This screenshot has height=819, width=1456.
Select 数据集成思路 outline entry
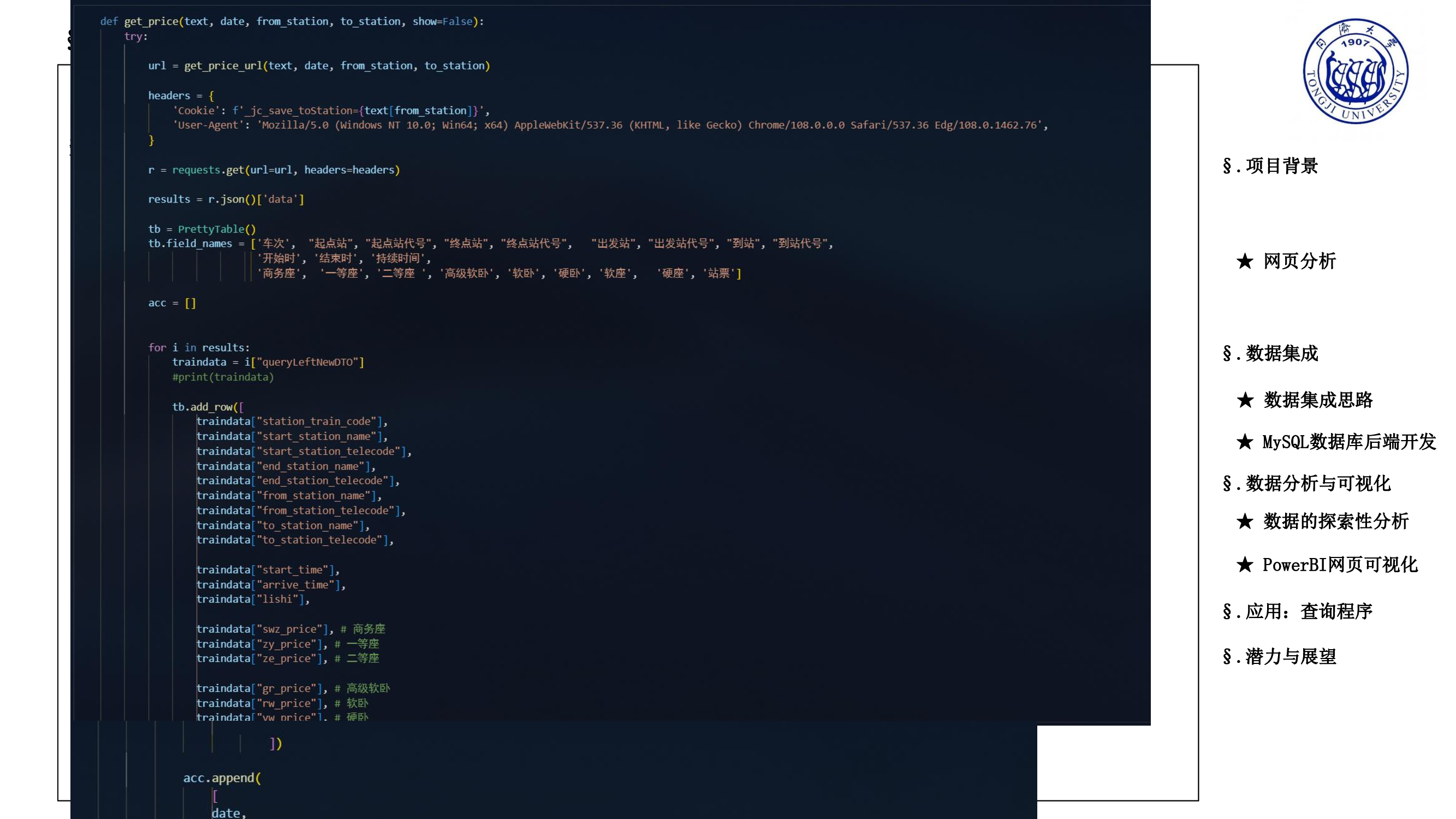(1317, 400)
